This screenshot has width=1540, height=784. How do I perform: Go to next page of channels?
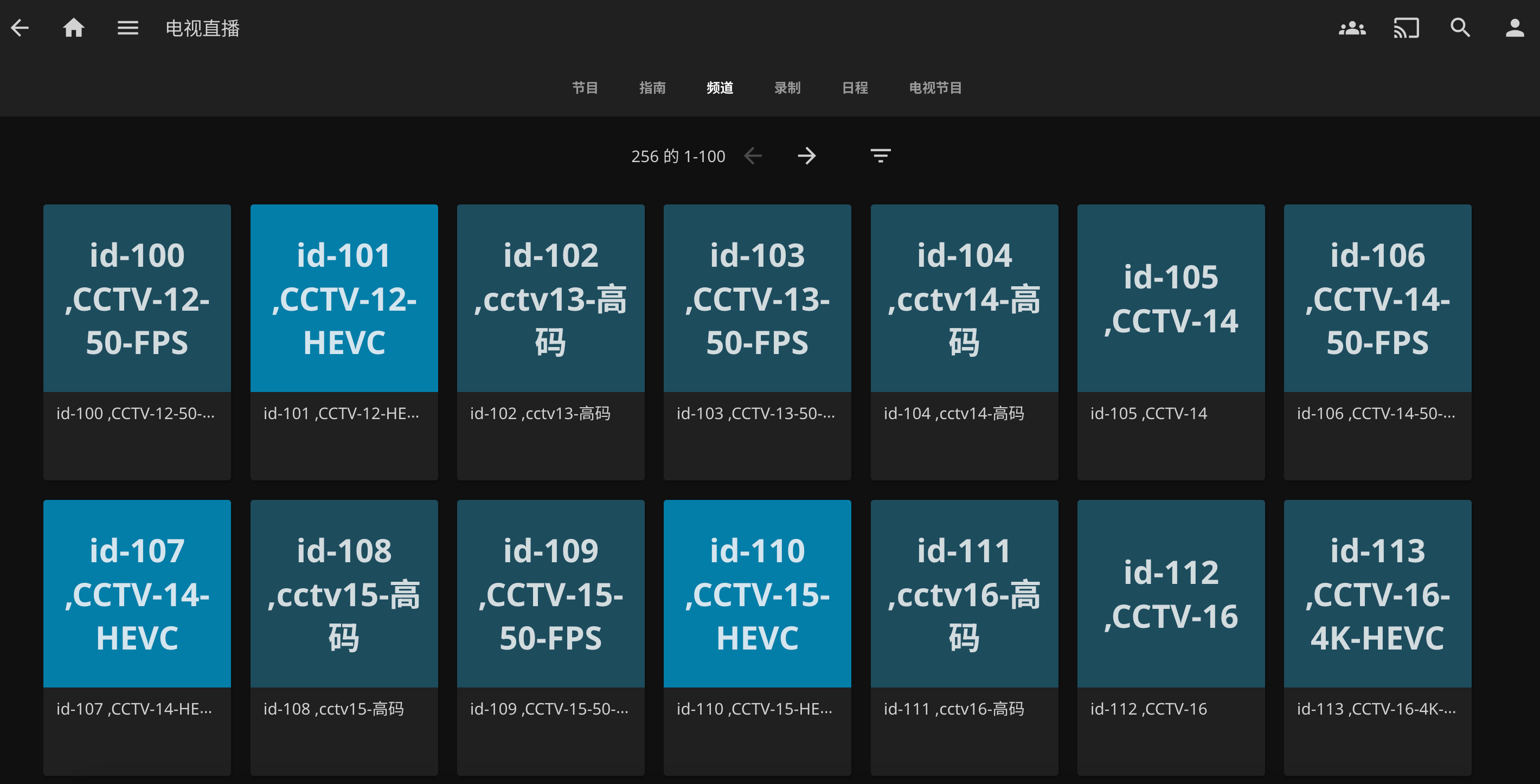coord(806,156)
